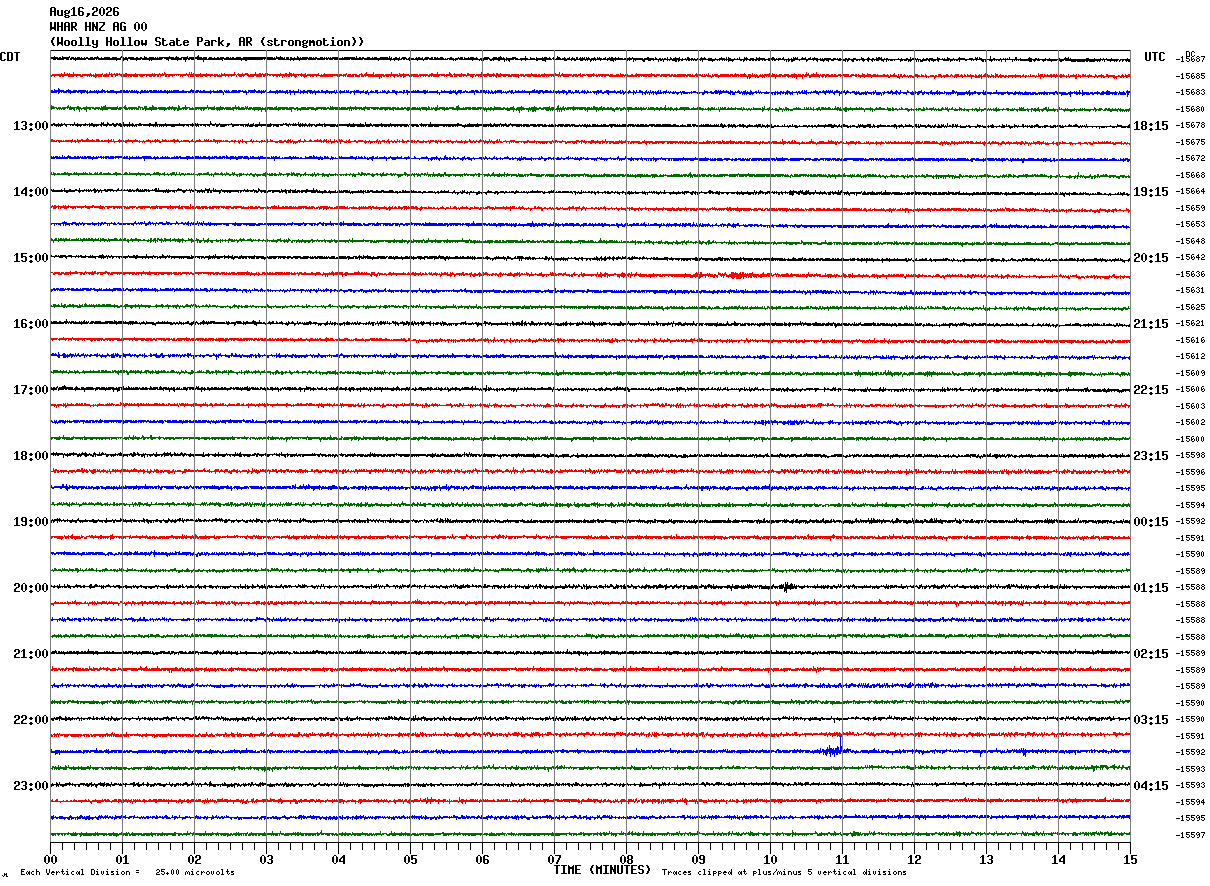The height and width of the screenshot is (886, 1210).
Task: Click the DC offset value -15664
Action: (x=1190, y=192)
